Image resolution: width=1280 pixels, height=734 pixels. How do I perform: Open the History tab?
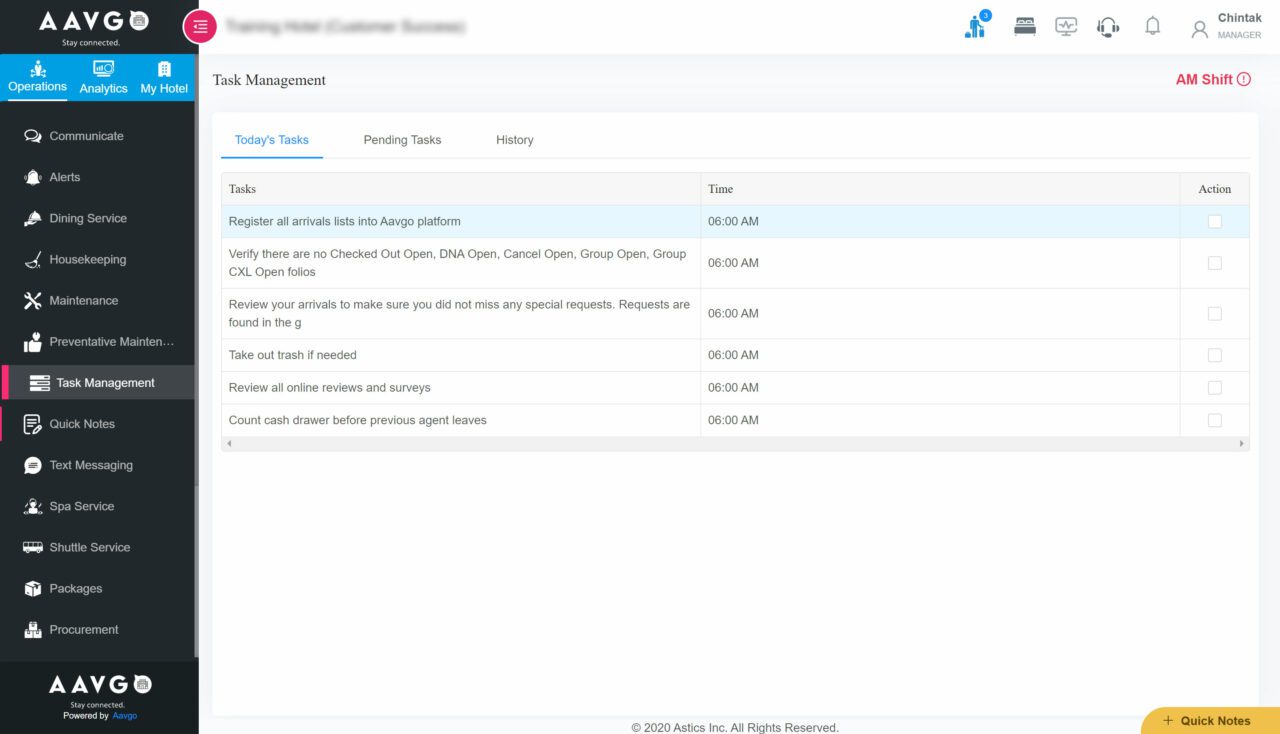(x=514, y=140)
